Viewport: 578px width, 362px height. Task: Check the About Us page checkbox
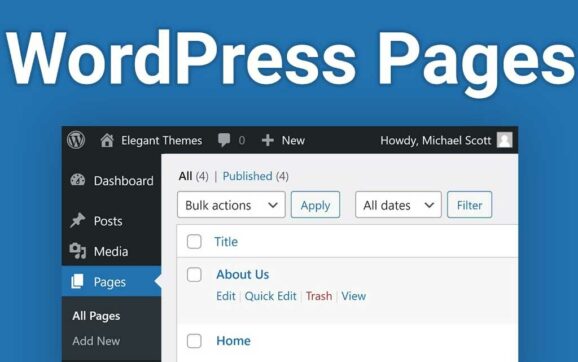point(194,275)
